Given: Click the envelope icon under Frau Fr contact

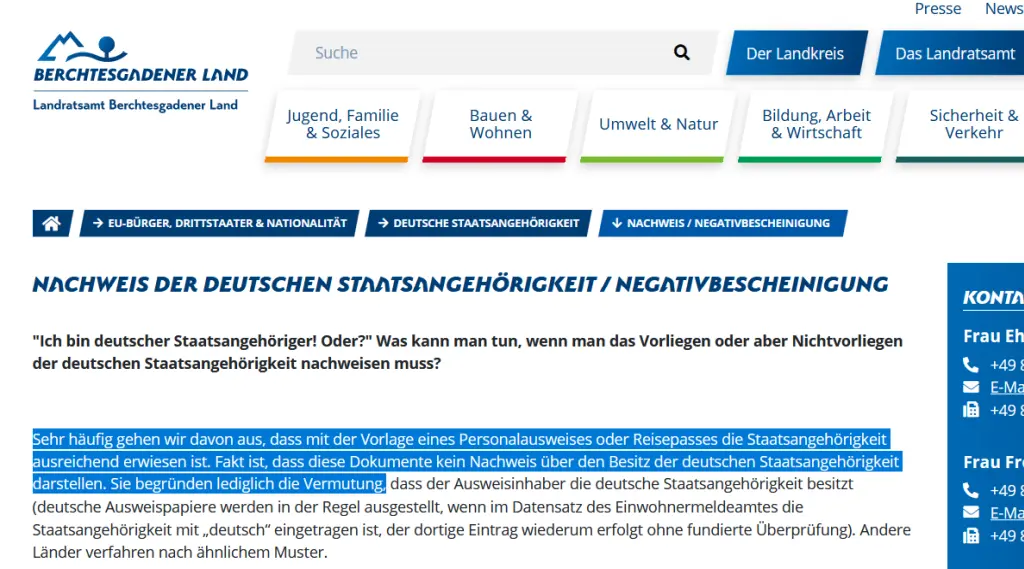Looking at the screenshot, I should (970, 513).
